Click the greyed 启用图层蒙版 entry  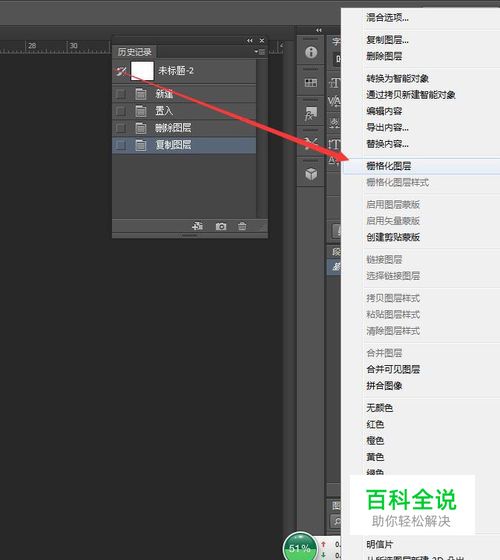coord(393,205)
